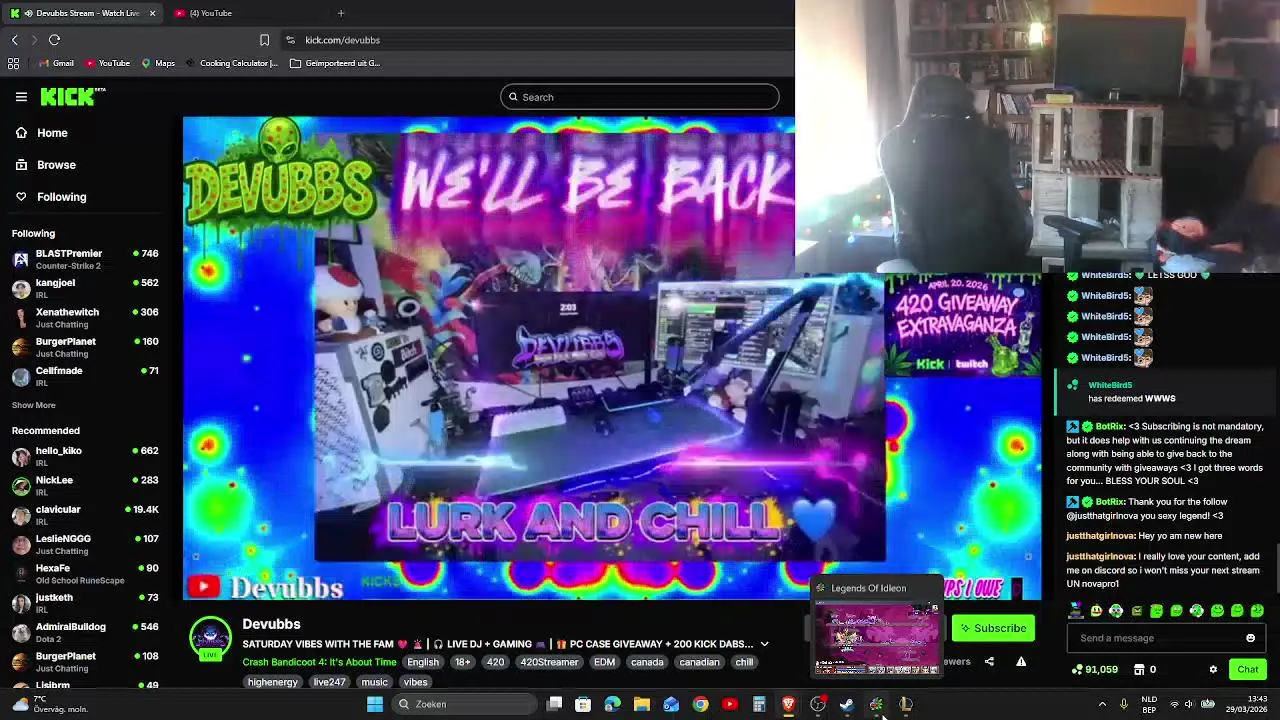Click the 420Streamer tag
The width and height of the screenshot is (1280, 720).
[x=548, y=662]
